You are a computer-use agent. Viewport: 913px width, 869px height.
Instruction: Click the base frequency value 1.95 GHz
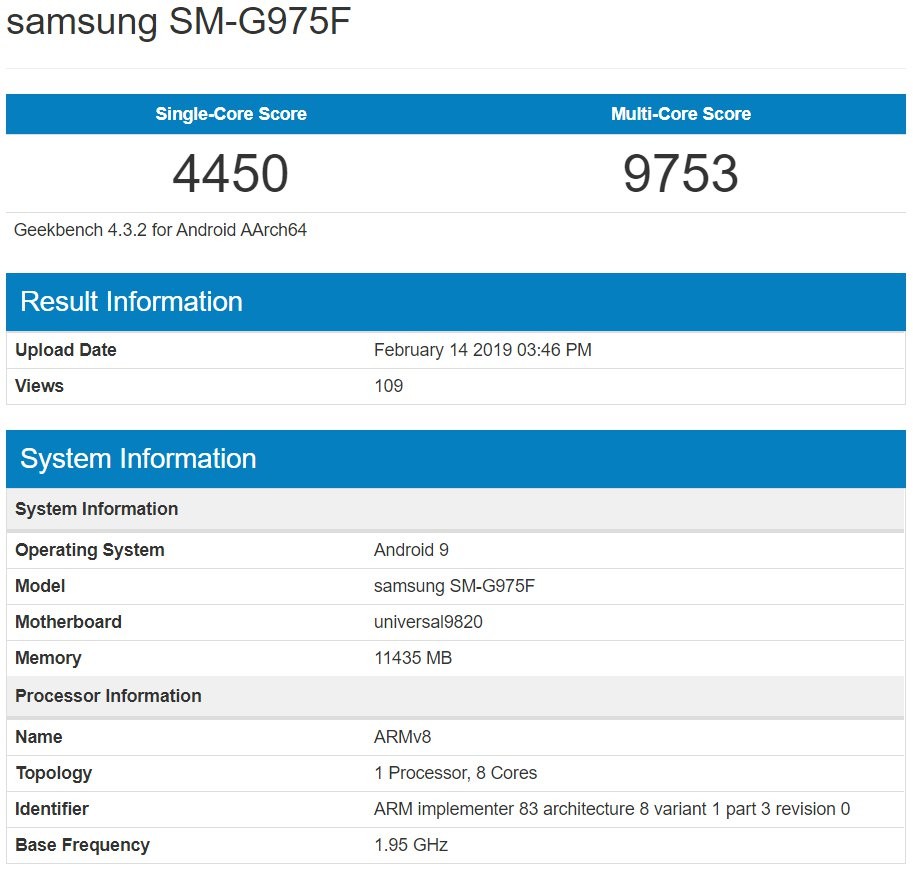coord(410,845)
